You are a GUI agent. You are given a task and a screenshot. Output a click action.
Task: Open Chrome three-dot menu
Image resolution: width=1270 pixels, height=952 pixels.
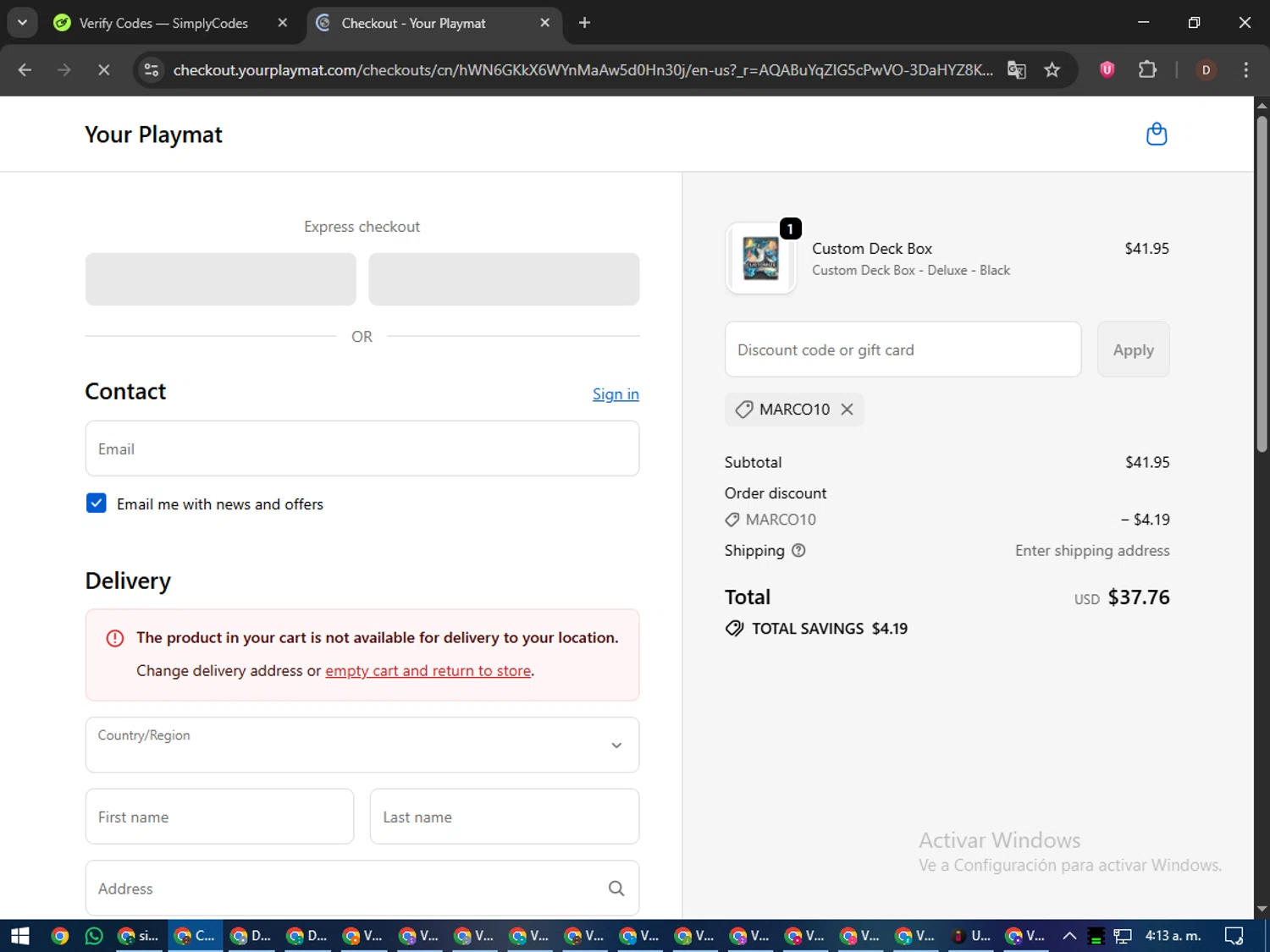tap(1245, 70)
